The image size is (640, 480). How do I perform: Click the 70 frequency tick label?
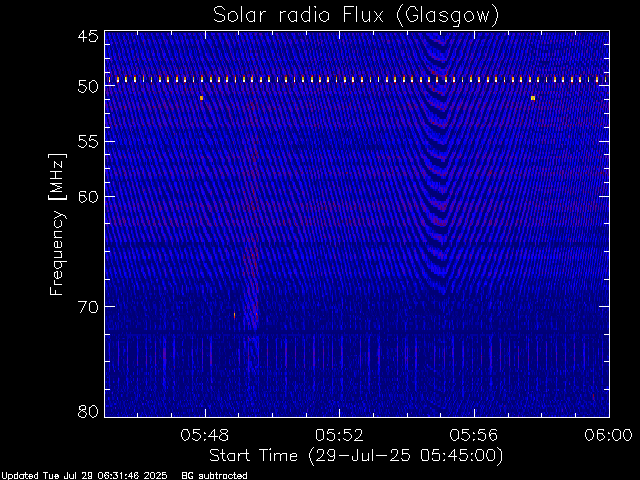click(88, 307)
